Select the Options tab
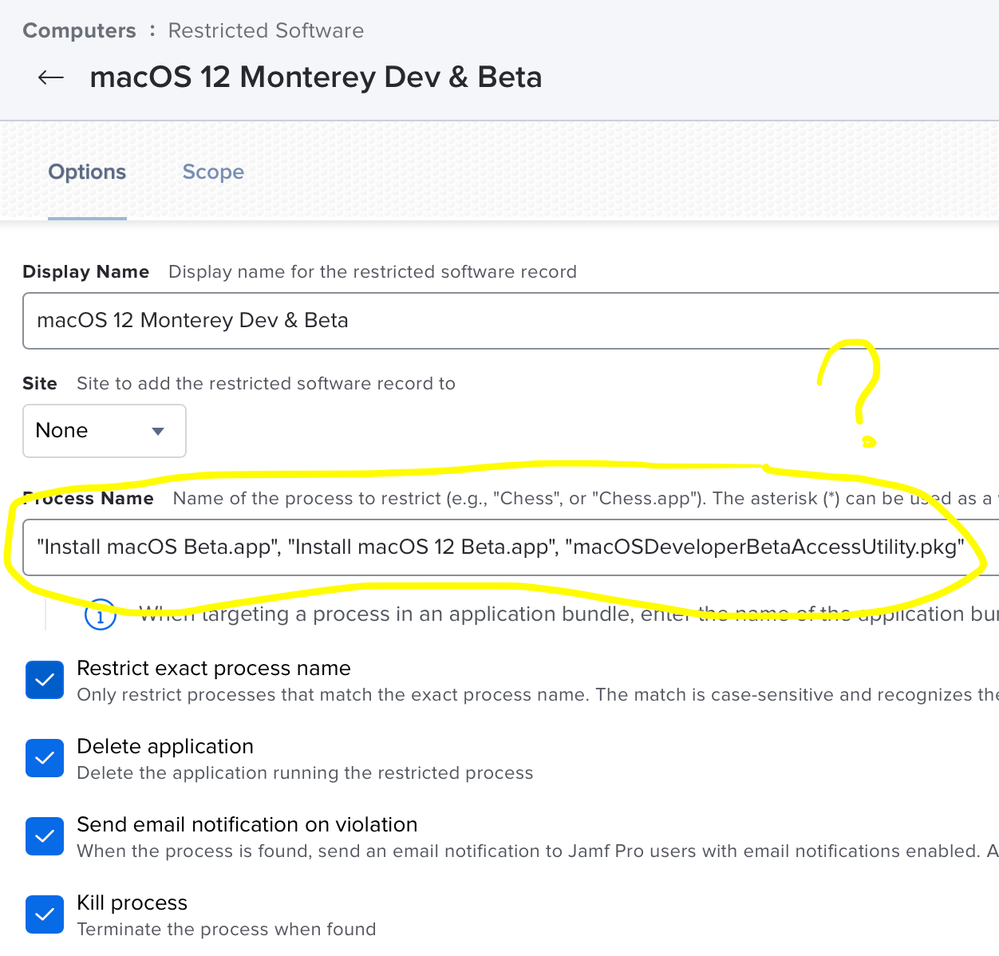Screen dimensions: 999x956 (x=87, y=172)
